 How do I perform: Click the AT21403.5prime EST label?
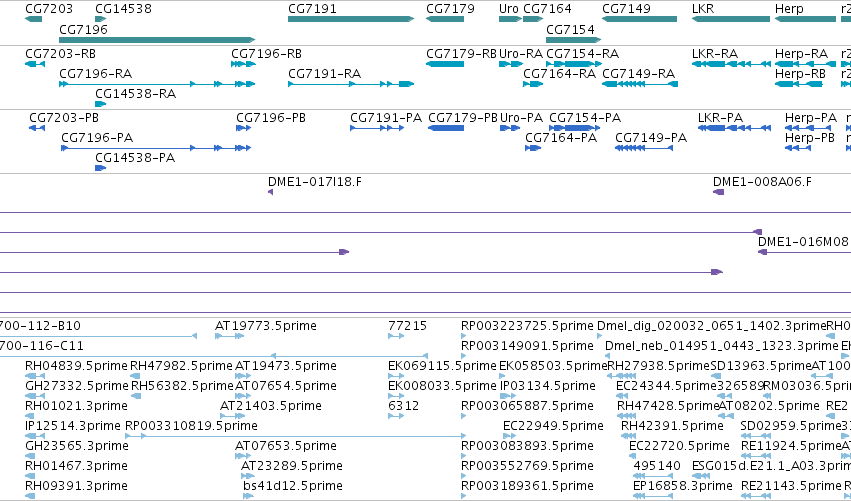[271, 406]
